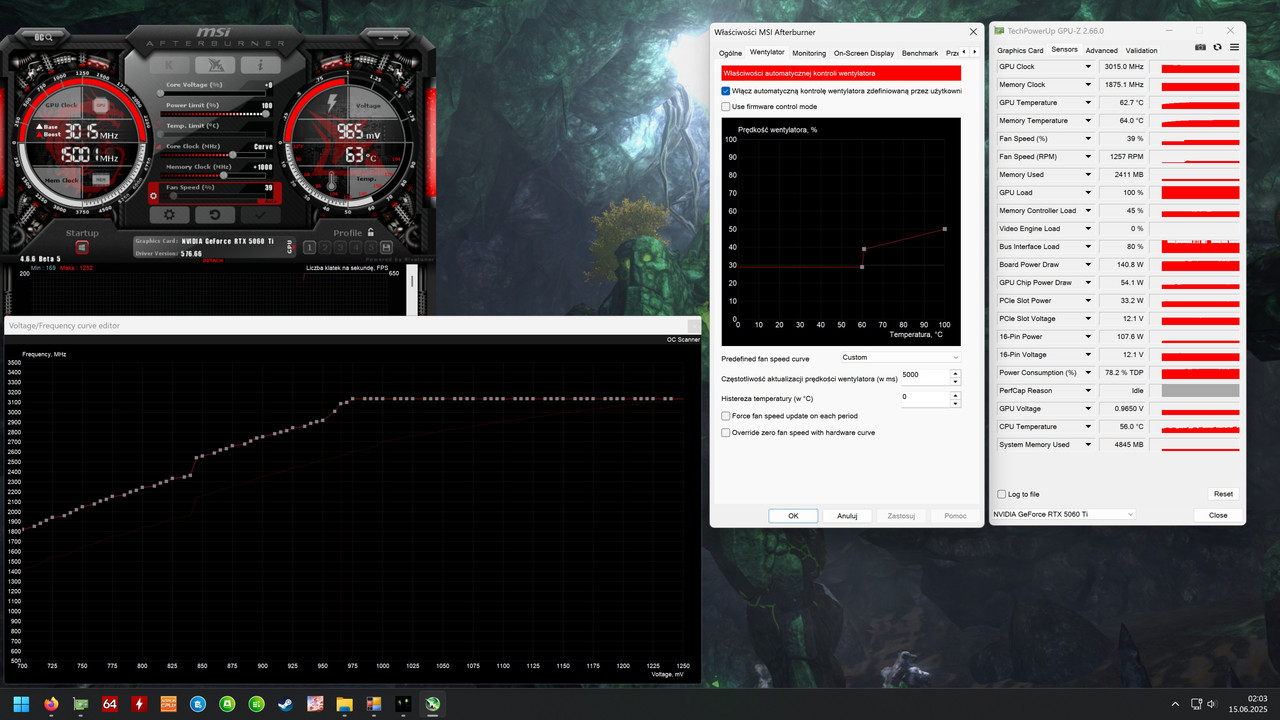The height and width of the screenshot is (720, 1280).
Task: Open File Explorer from taskbar
Action: (x=344, y=704)
